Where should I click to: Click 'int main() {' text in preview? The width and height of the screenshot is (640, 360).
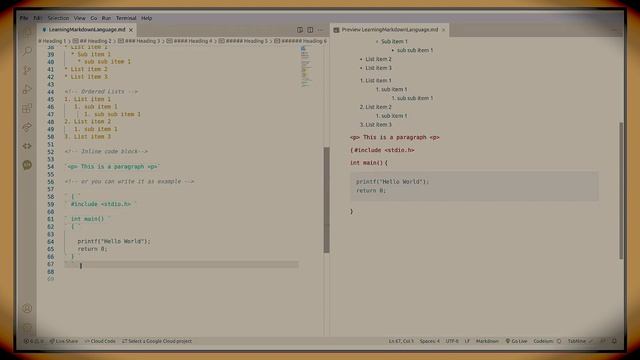(x=369, y=163)
